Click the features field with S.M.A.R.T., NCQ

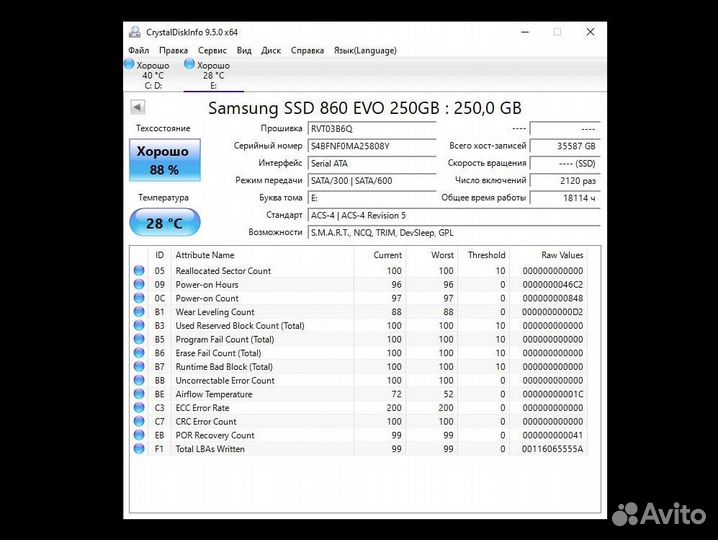tap(454, 233)
